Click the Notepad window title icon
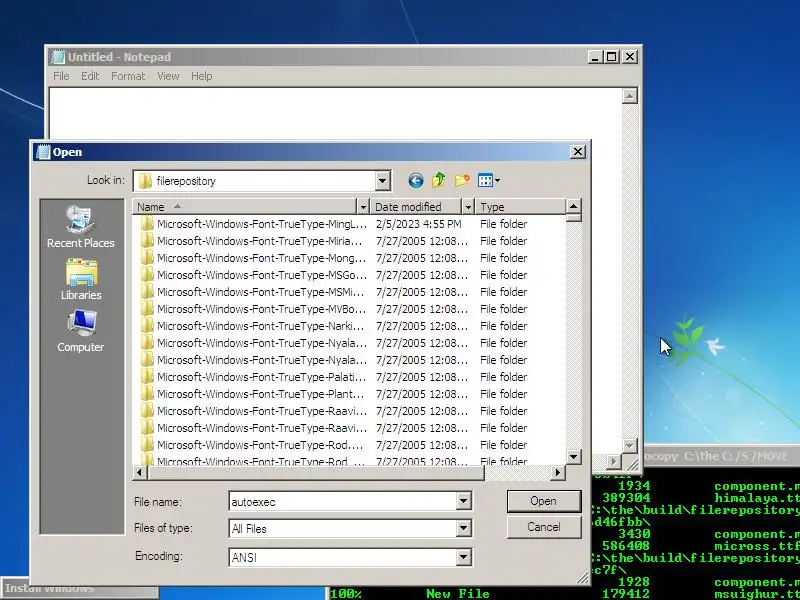This screenshot has height=600, width=800. coord(58,57)
